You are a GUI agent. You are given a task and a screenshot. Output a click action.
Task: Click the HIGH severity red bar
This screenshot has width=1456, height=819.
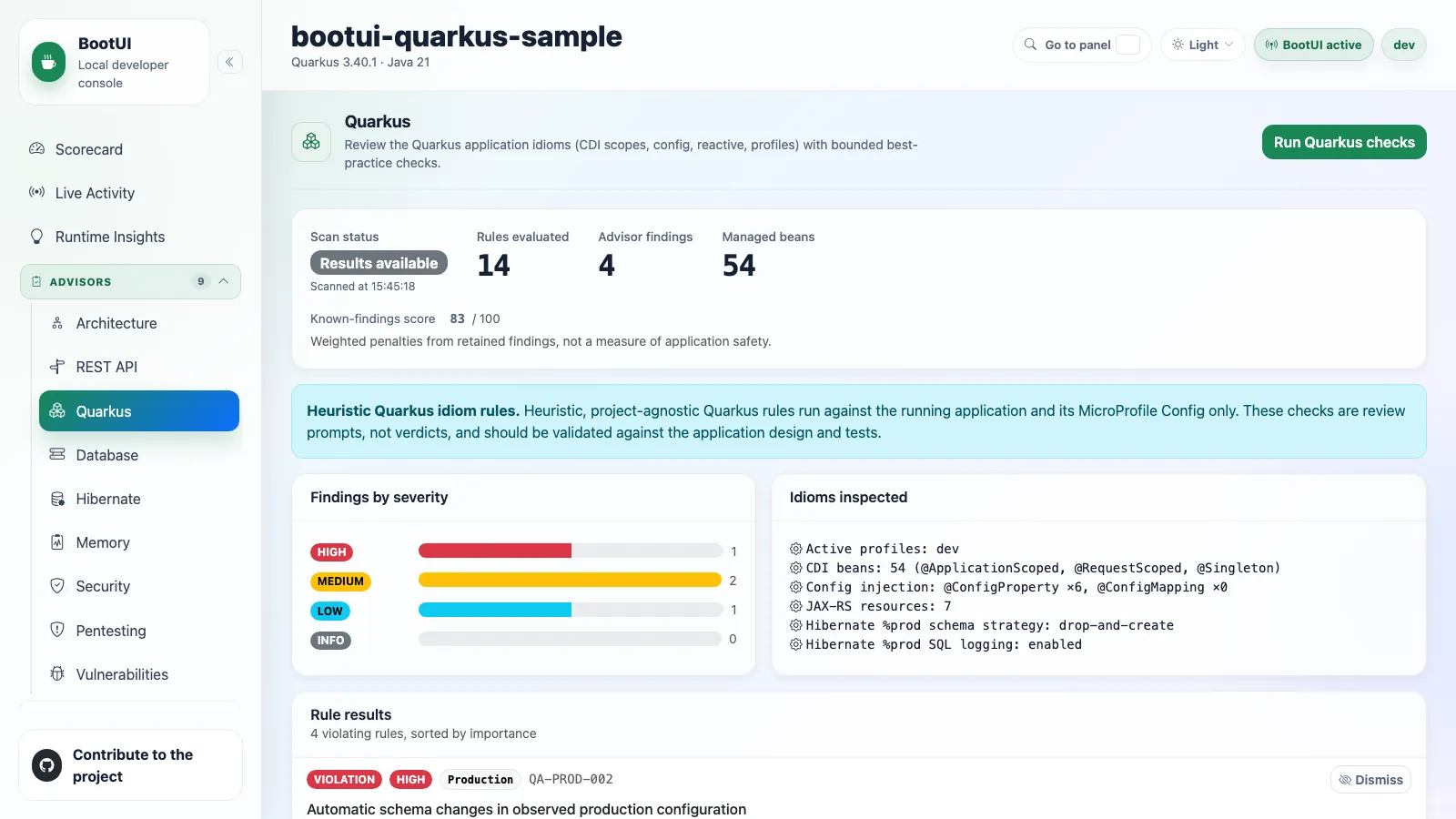click(494, 551)
